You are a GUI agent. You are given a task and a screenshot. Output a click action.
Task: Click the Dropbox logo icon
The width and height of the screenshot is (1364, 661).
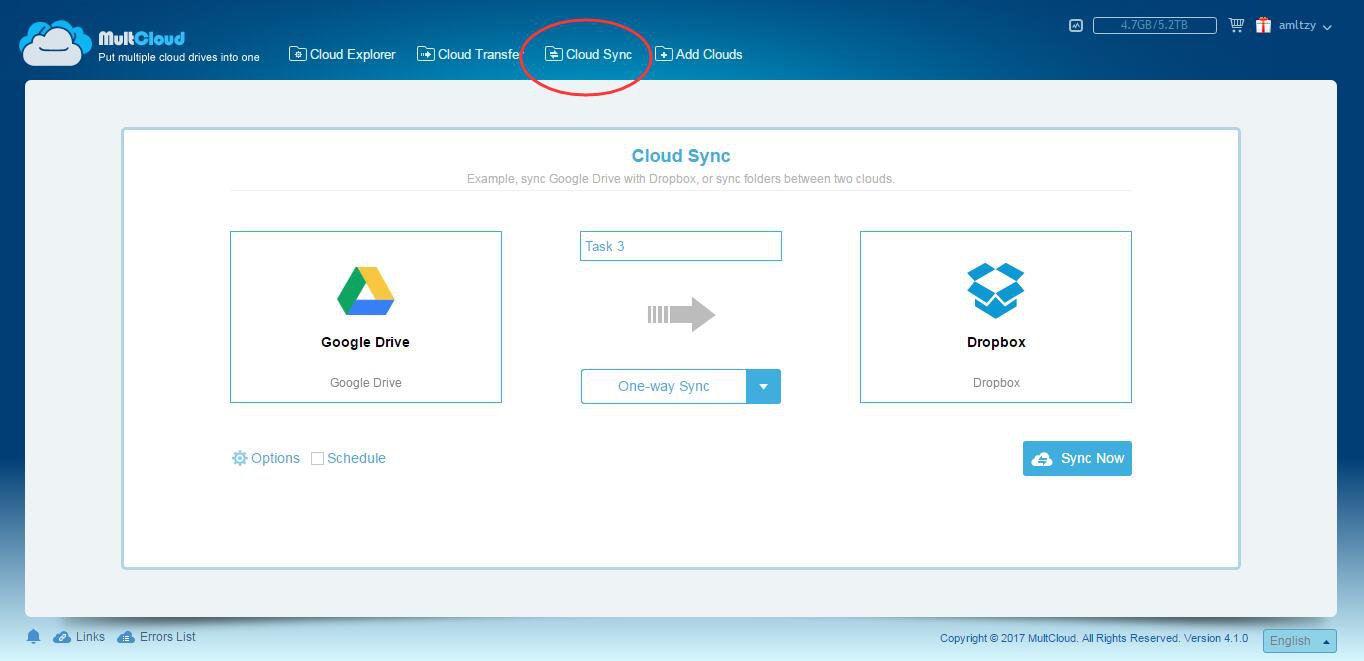coord(996,290)
